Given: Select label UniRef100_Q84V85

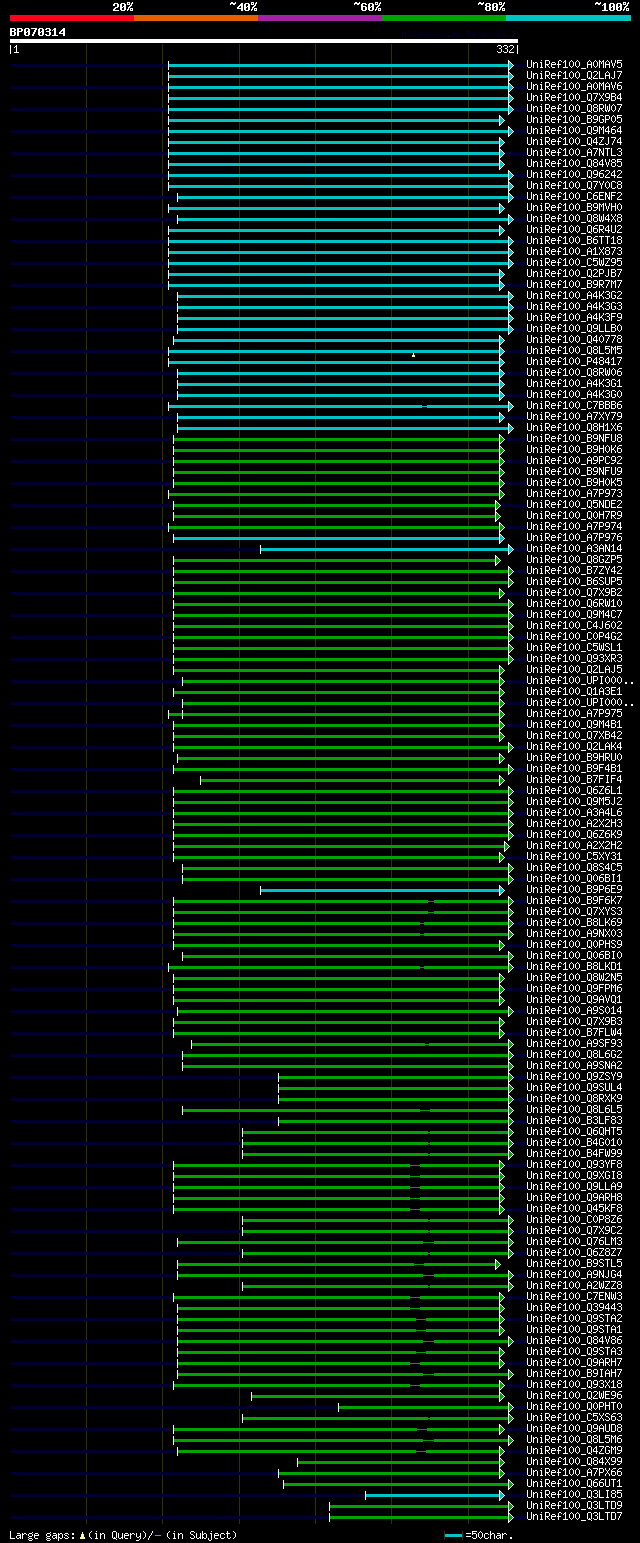Looking at the screenshot, I should [574, 163].
